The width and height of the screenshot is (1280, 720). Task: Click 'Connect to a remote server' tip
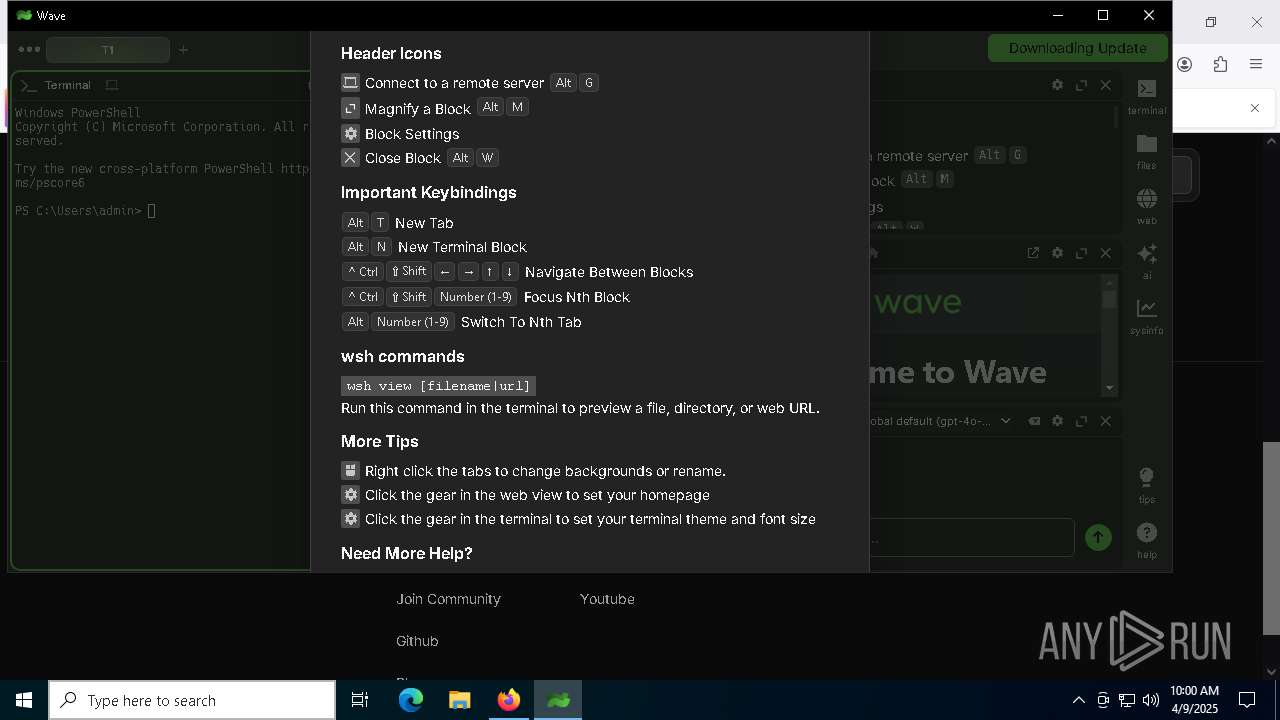tap(455, 83)
